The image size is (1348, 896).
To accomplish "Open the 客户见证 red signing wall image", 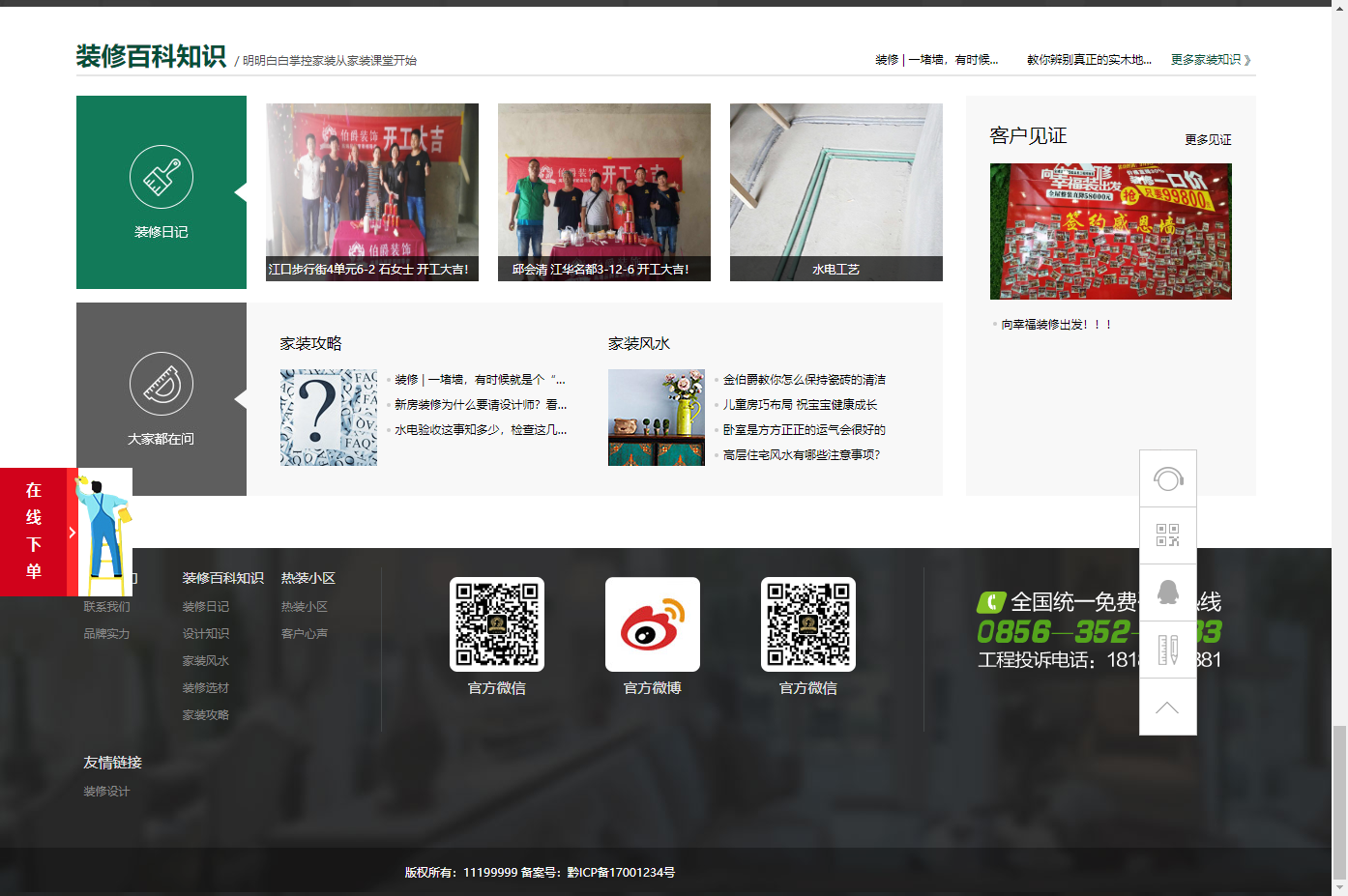I will pos(1111,231).
